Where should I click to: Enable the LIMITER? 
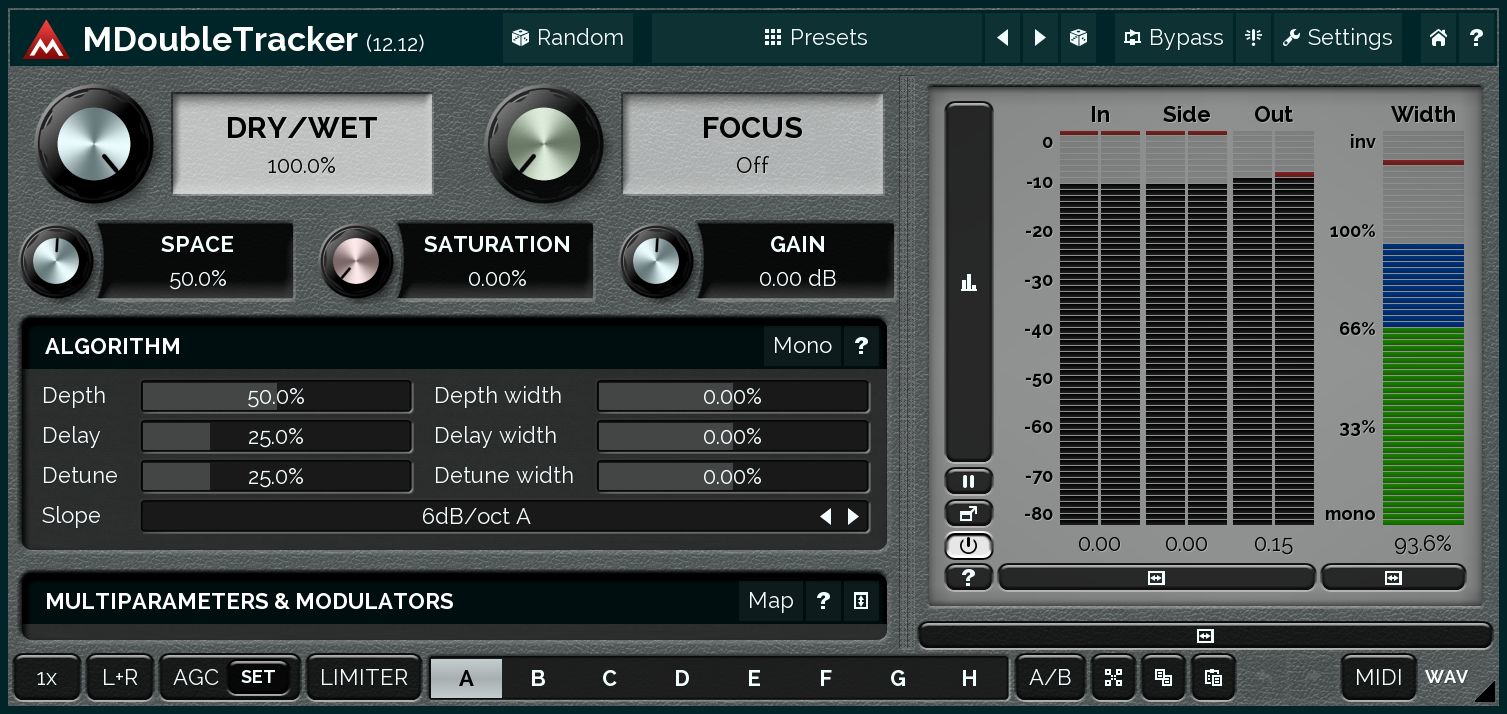364,677
